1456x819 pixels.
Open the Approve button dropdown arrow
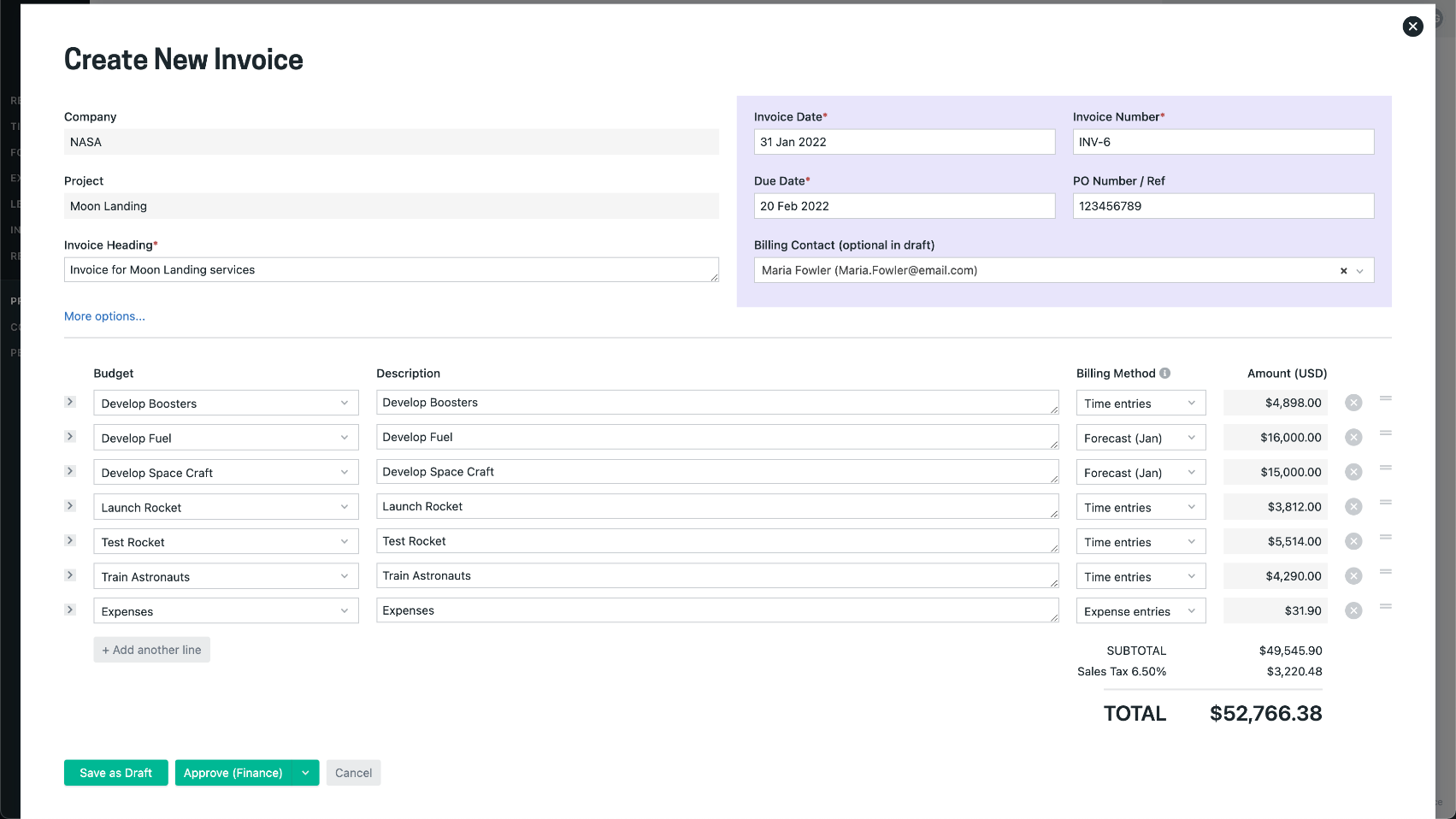tap(305, 773)
